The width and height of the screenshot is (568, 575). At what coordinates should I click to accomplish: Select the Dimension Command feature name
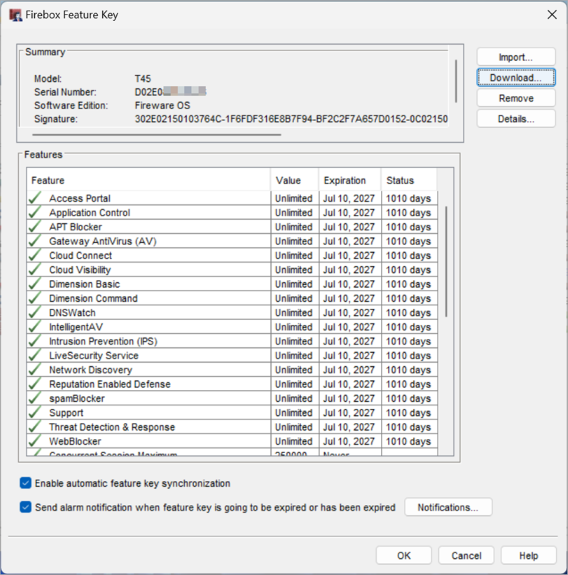click(93, 298)
